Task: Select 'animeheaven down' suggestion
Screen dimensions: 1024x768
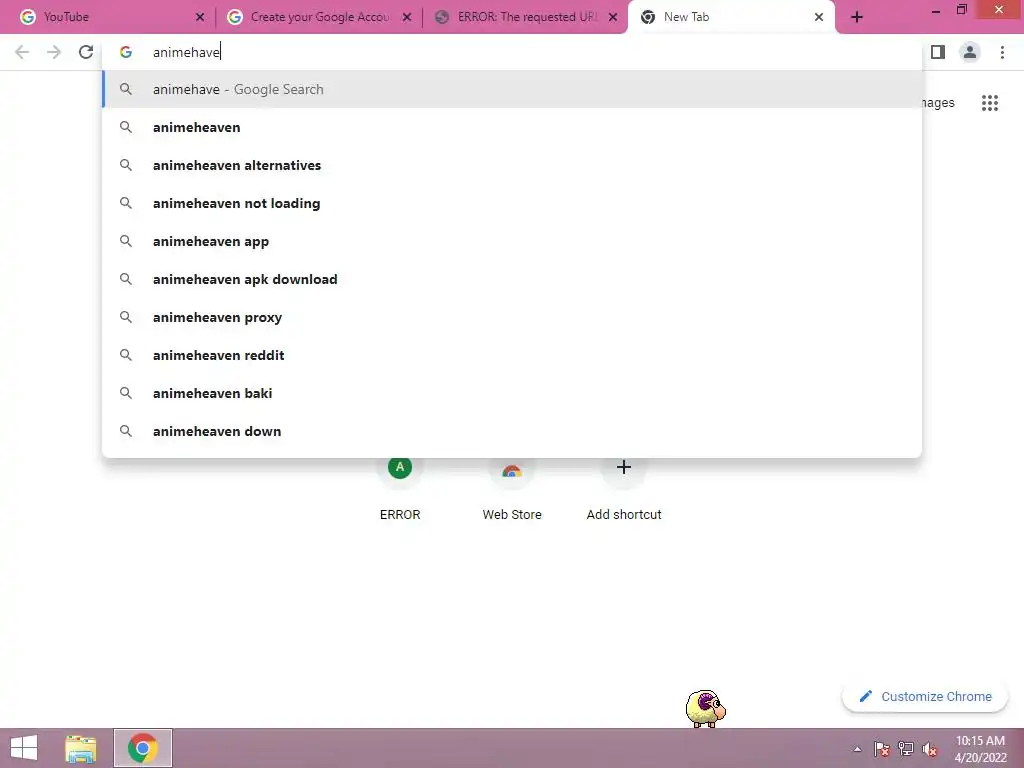Action: click(x=512, y=431)
